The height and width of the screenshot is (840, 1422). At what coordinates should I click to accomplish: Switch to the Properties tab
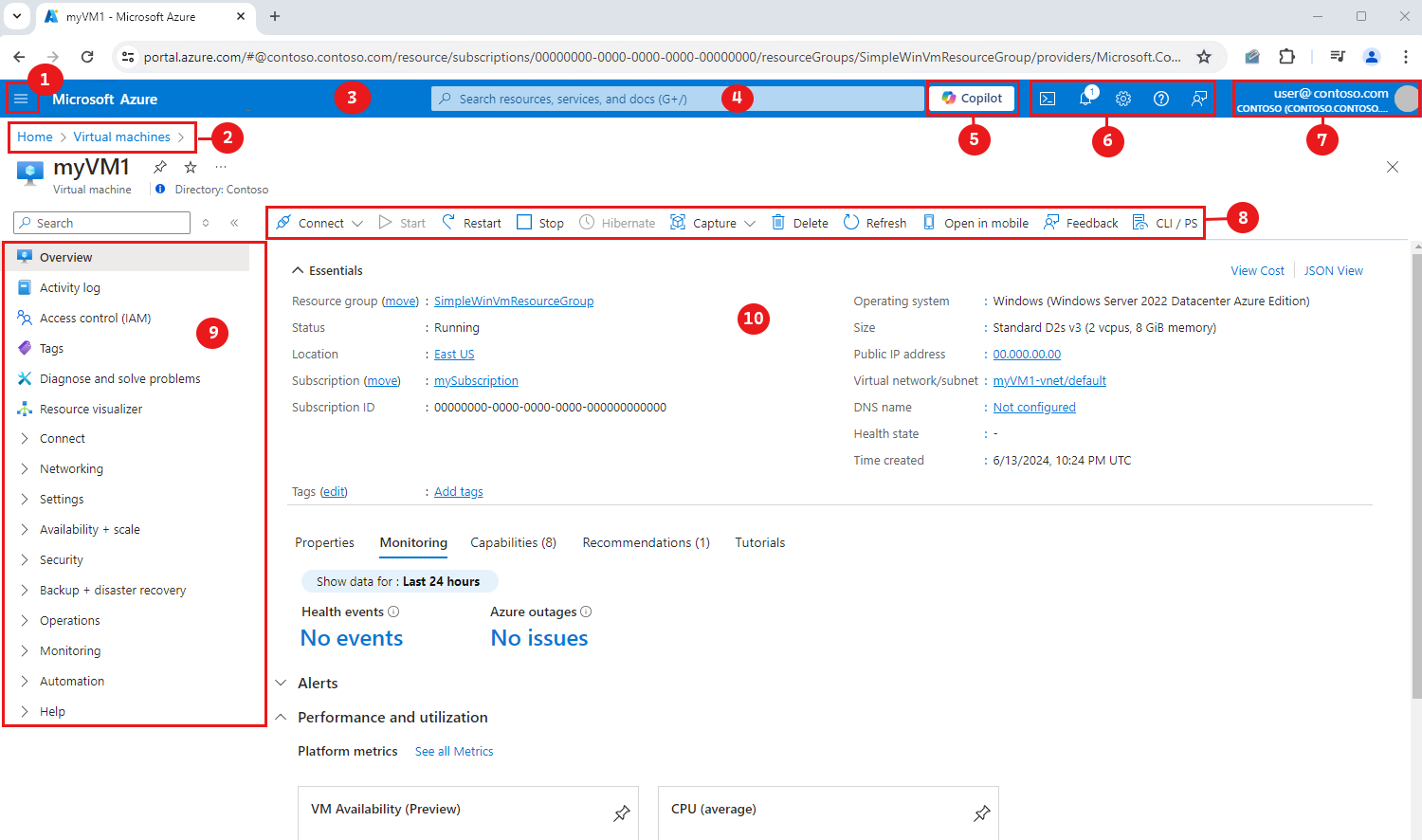coord(324,542)
